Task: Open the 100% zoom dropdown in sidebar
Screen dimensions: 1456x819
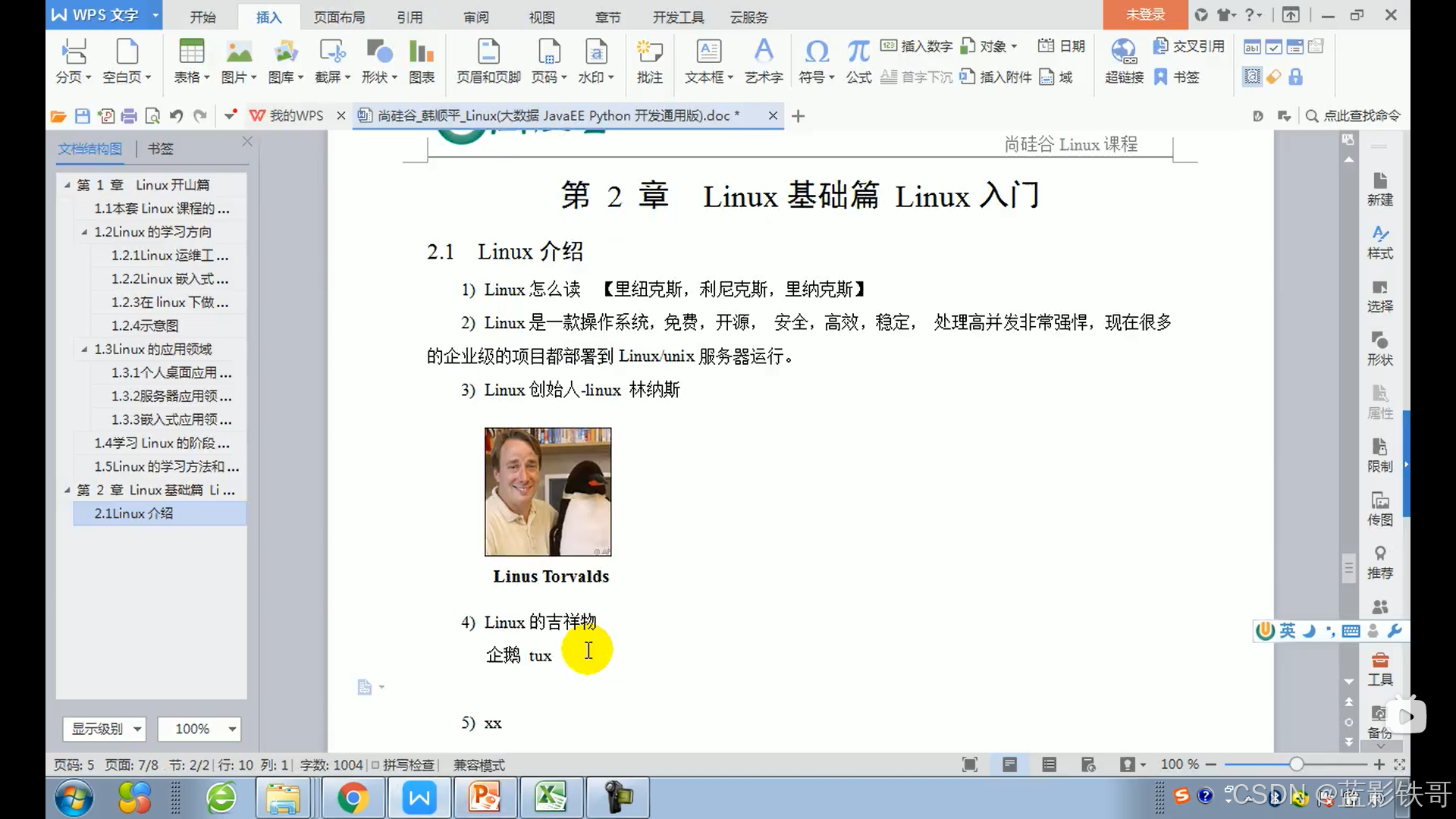Action: tap(231, 729)
